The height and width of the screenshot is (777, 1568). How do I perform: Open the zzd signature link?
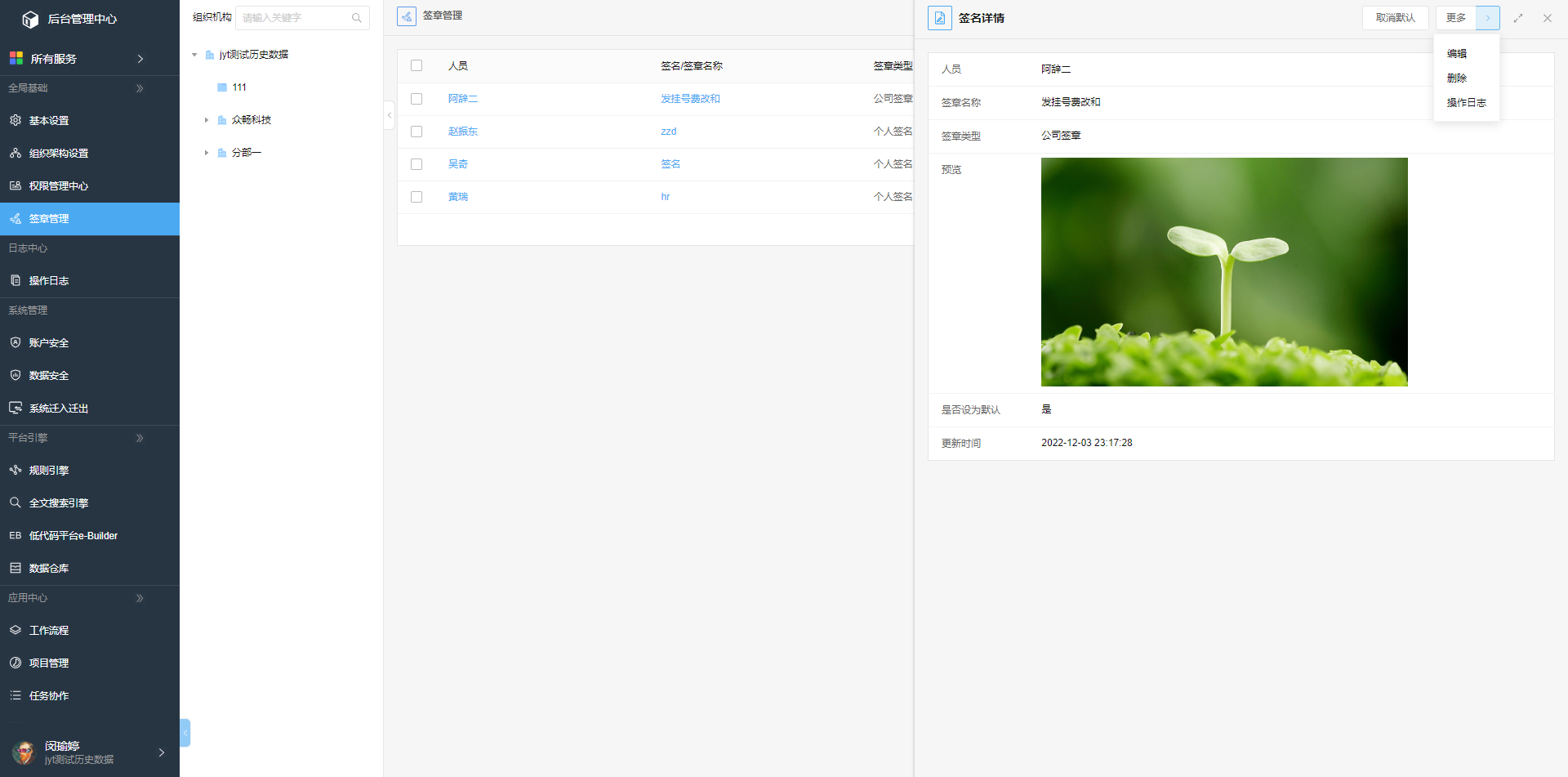[x=669, y=132]
